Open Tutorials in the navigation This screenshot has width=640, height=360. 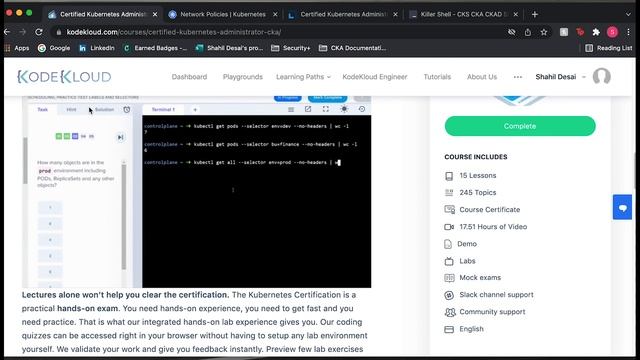pyautogui.click(x=437, y=77)
